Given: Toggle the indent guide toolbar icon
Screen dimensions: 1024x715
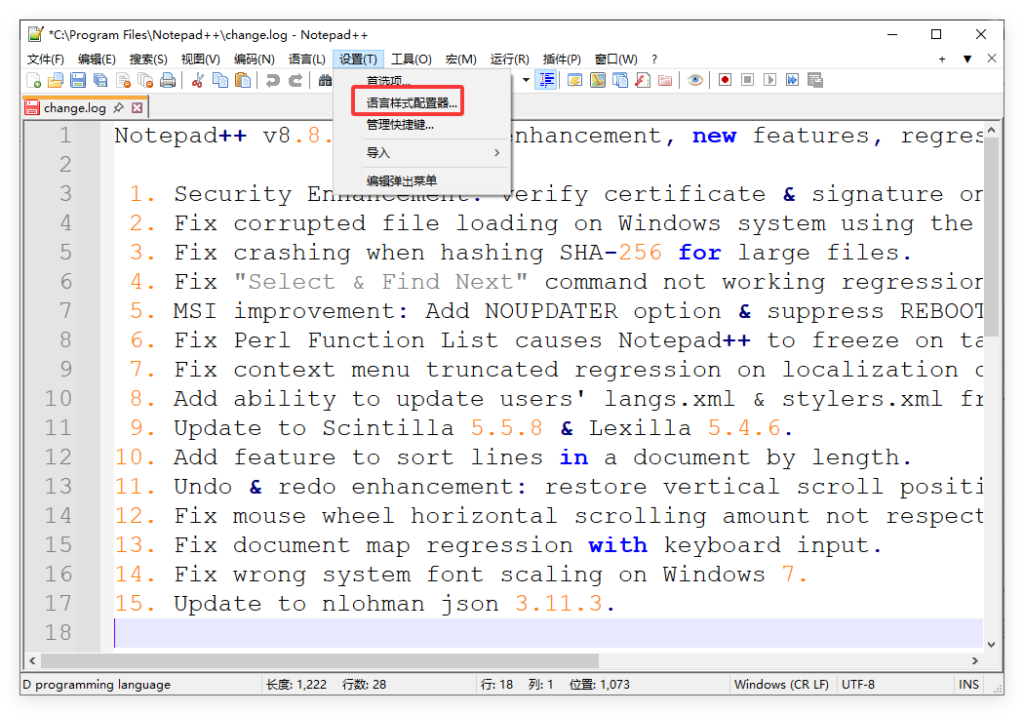Looking at the screenshot, I should pos(546,80).
